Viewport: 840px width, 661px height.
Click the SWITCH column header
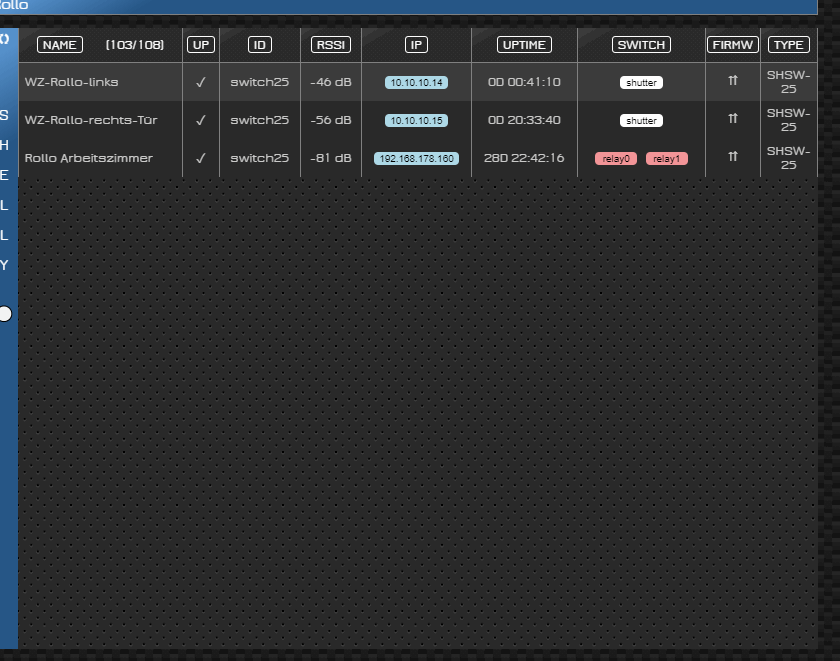point(641,45)
